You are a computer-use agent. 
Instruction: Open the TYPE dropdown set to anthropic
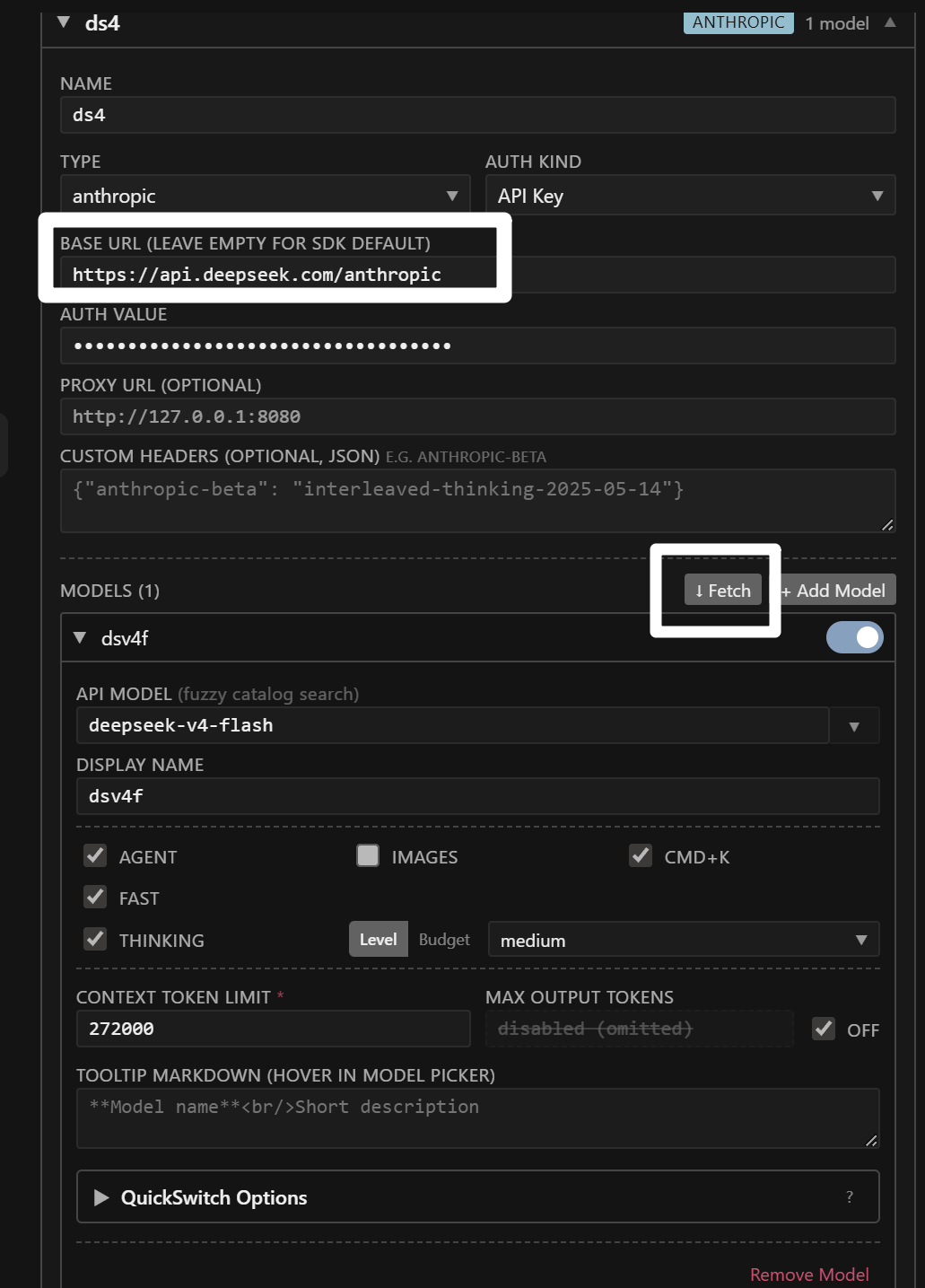265,196
